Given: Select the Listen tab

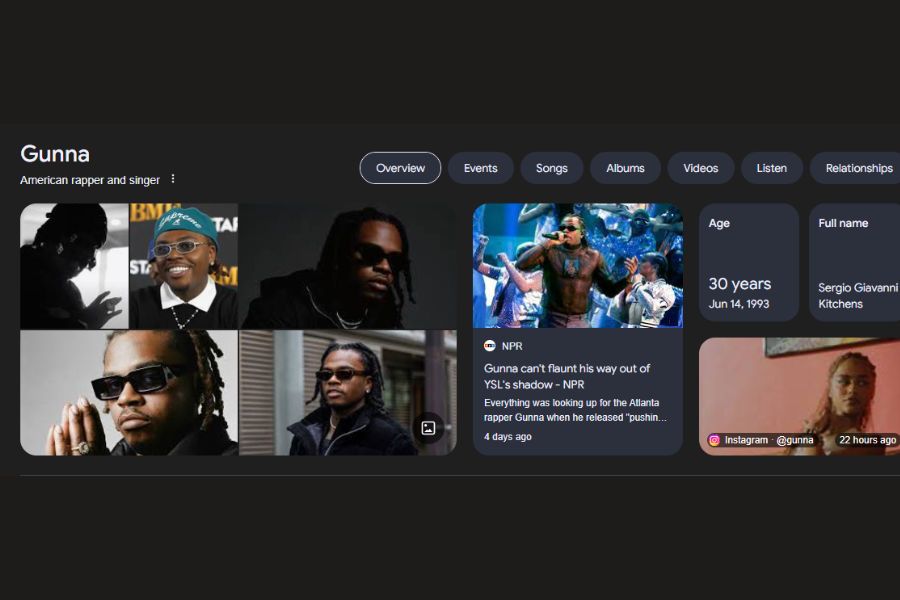Looking at the screenshot, I should (771, 168).
